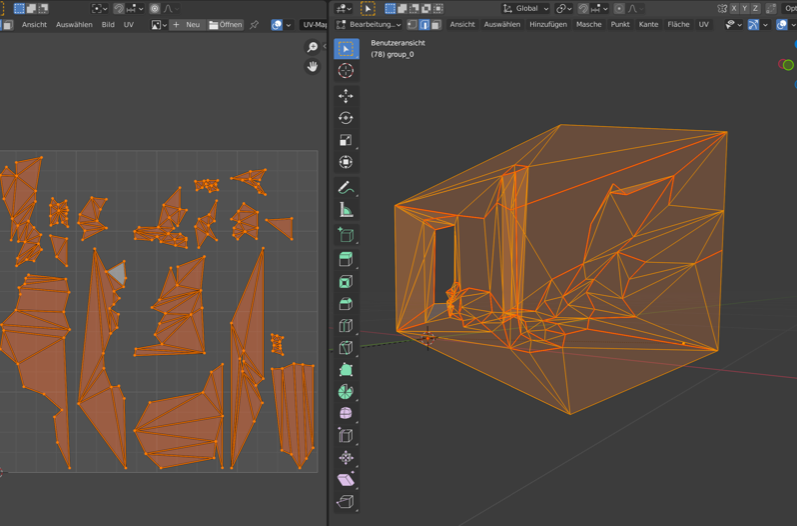The height and width of the screenshot is (526, 797).
Task: Open the Bearbeitung mode dropdown
Action: click(x=369, y=24)
